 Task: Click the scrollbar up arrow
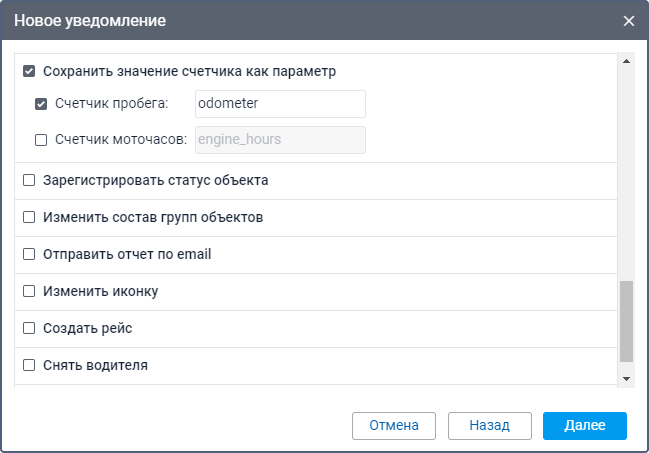627,62
